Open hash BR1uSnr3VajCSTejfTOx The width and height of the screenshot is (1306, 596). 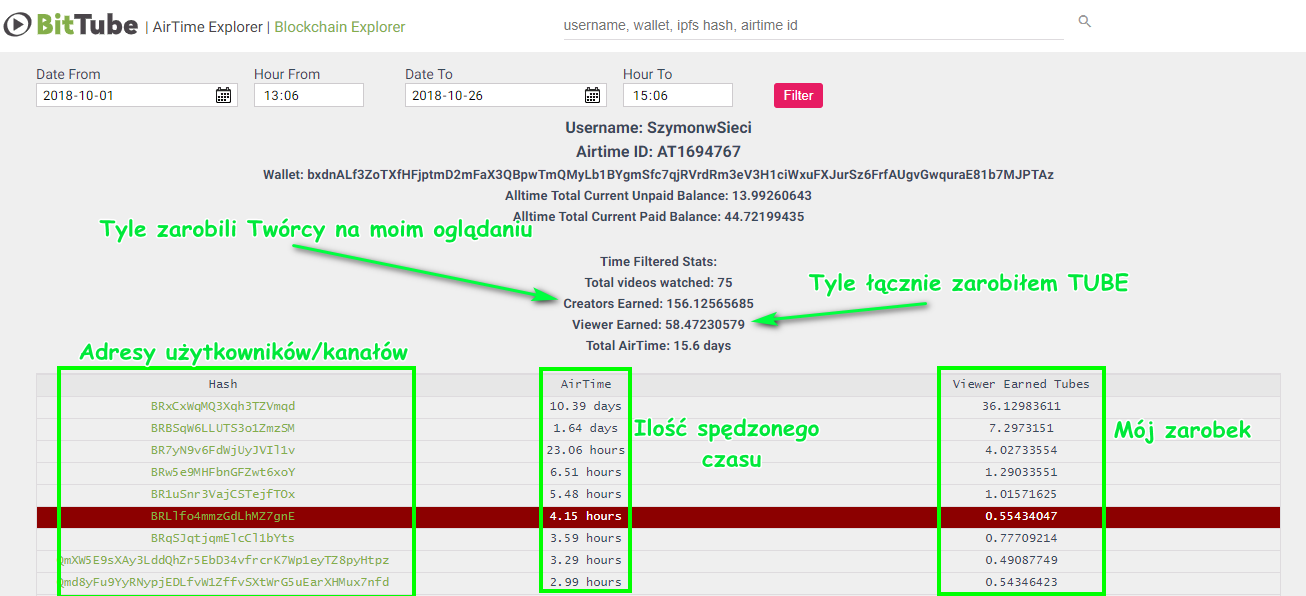pos(223,494)
